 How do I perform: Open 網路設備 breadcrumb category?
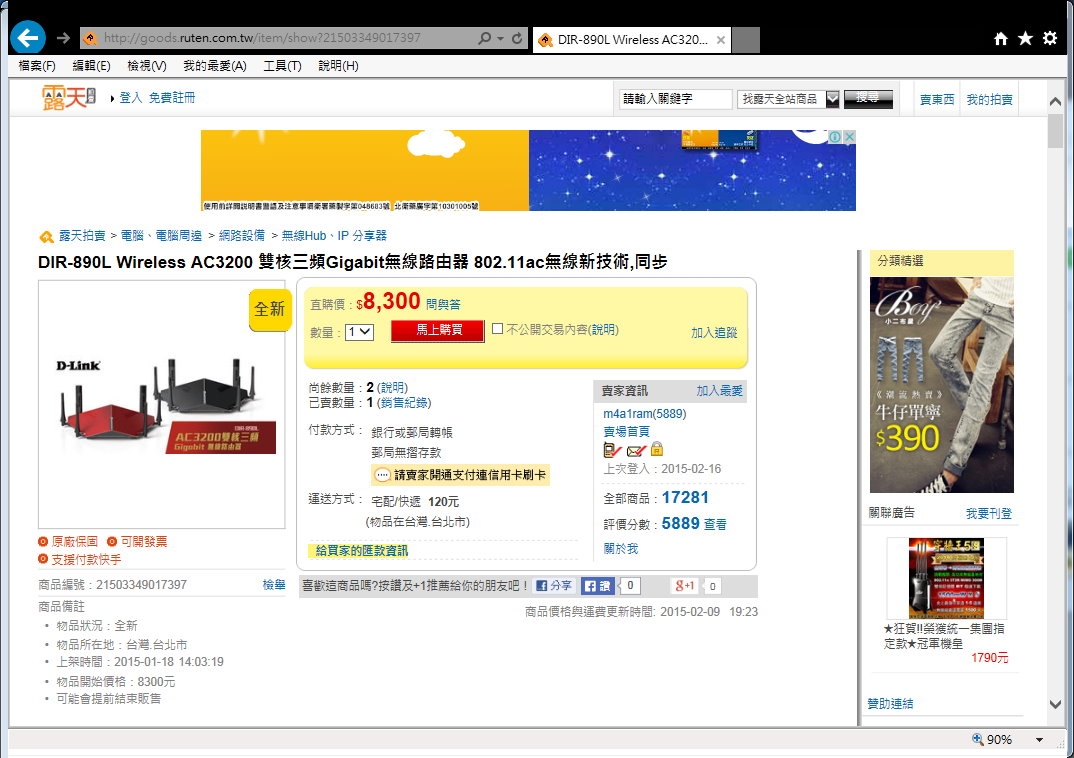pos(241,236)
